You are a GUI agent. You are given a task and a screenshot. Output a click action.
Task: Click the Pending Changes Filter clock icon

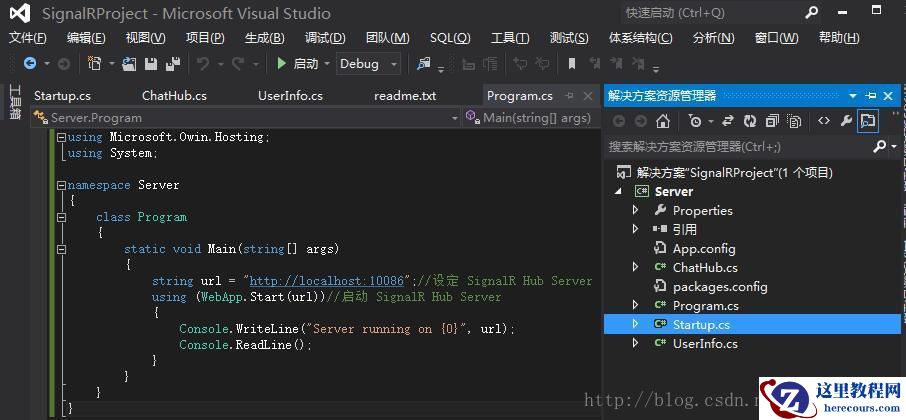(695, 121)
